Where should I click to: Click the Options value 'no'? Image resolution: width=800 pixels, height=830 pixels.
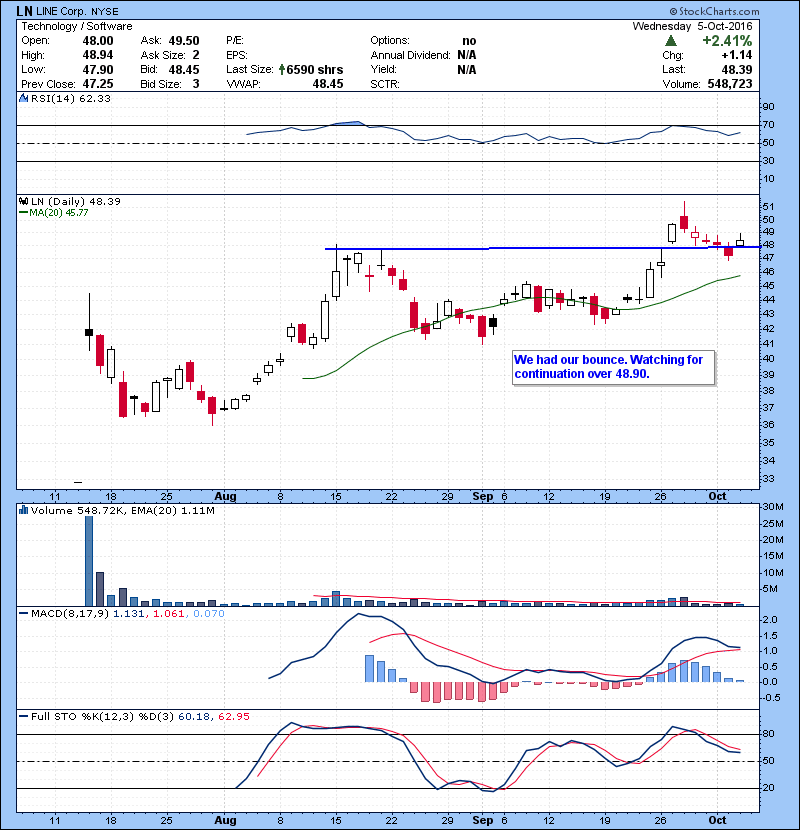469,41
